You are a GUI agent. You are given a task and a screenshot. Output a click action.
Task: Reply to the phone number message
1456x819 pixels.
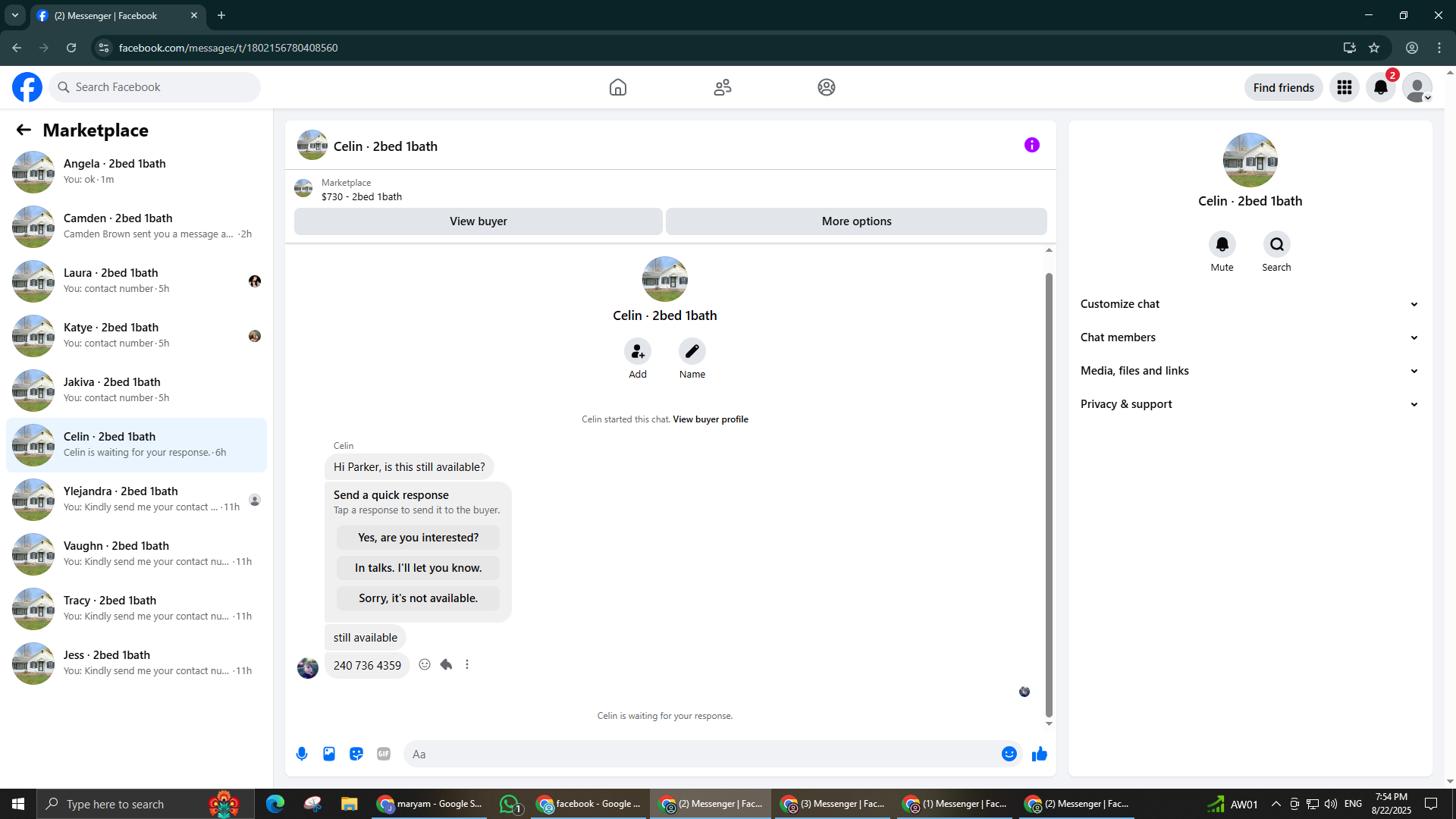tap(446, 664)
